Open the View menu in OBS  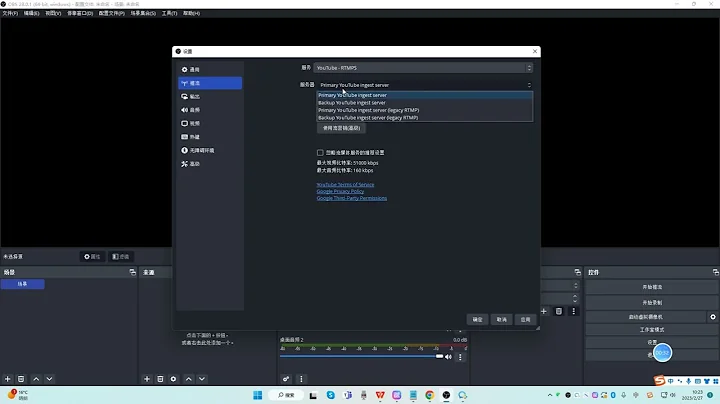tap(53, 13)
